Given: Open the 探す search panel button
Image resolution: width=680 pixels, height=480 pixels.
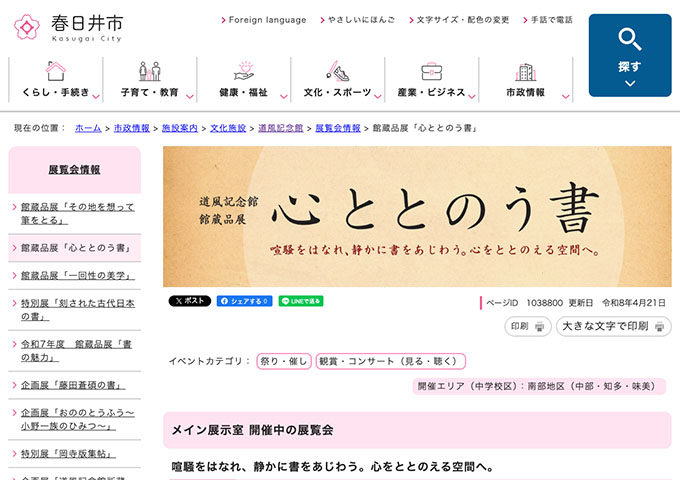Looking at the screenshot, I should pyautogui.click(x=630, y=55).
